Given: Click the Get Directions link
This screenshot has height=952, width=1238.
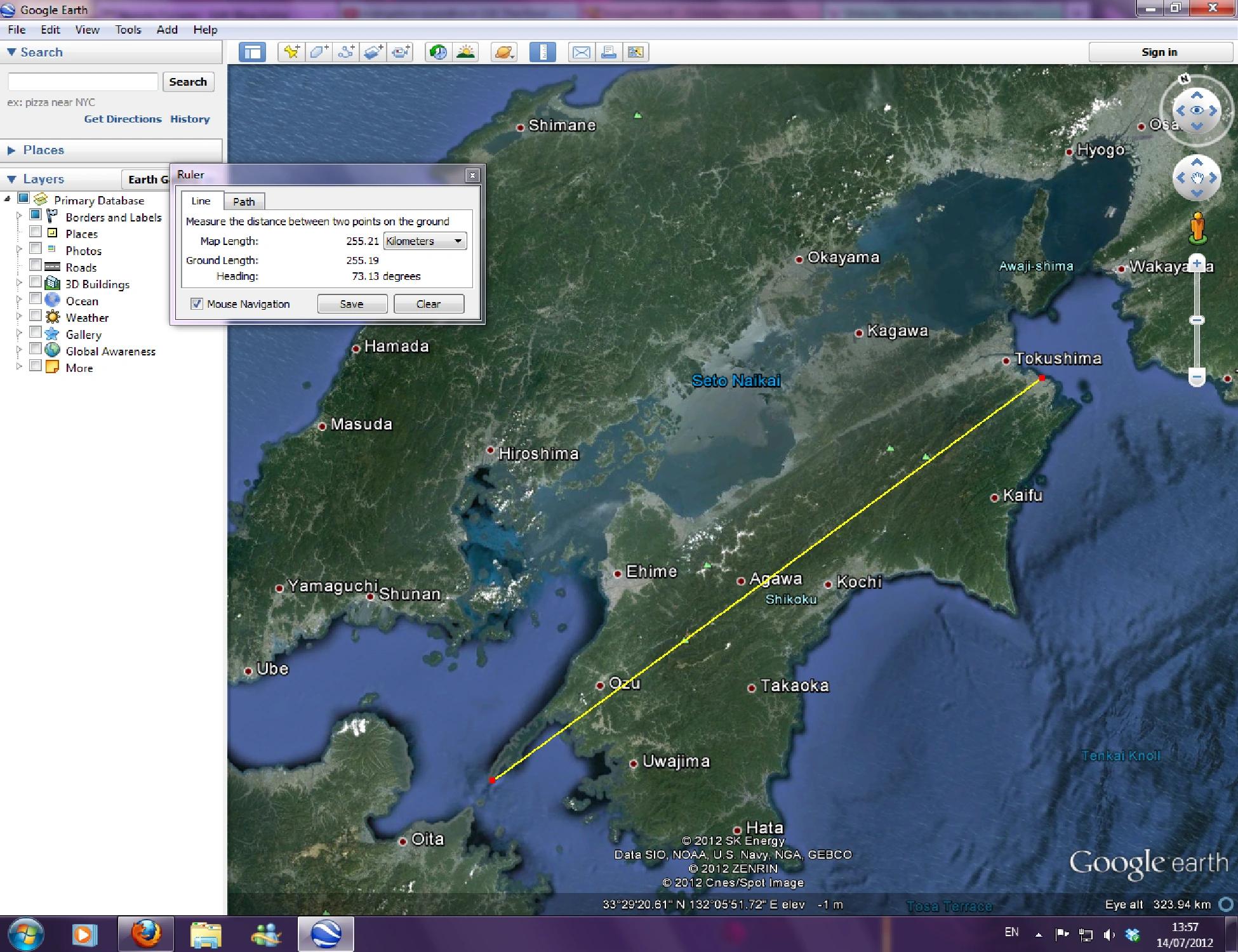Looking at the screenshot, I should 123,119.
